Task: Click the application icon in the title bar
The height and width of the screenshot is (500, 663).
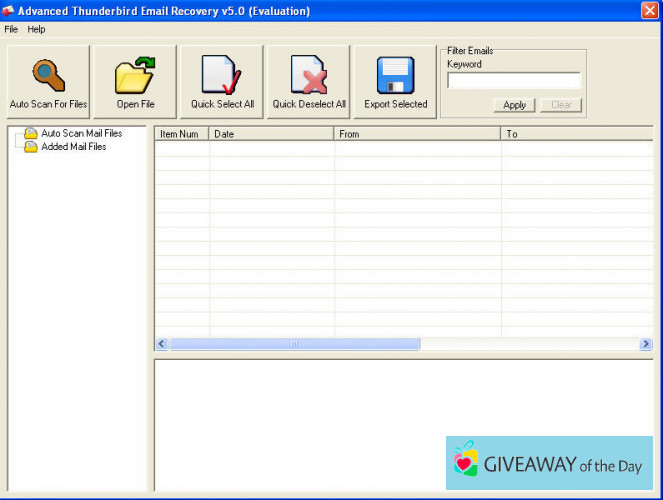Action: [9, 10]
